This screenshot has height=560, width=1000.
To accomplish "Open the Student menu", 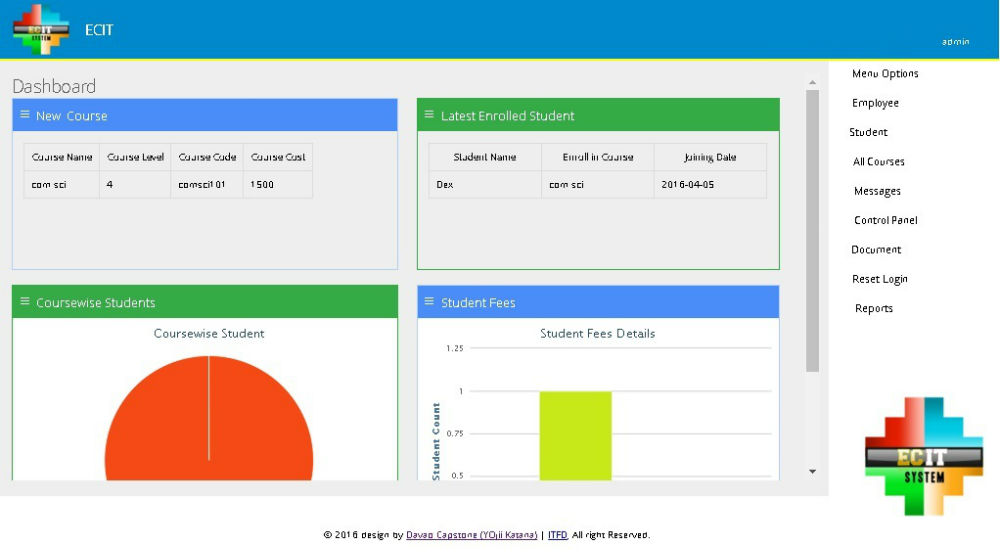I will 868,132.
